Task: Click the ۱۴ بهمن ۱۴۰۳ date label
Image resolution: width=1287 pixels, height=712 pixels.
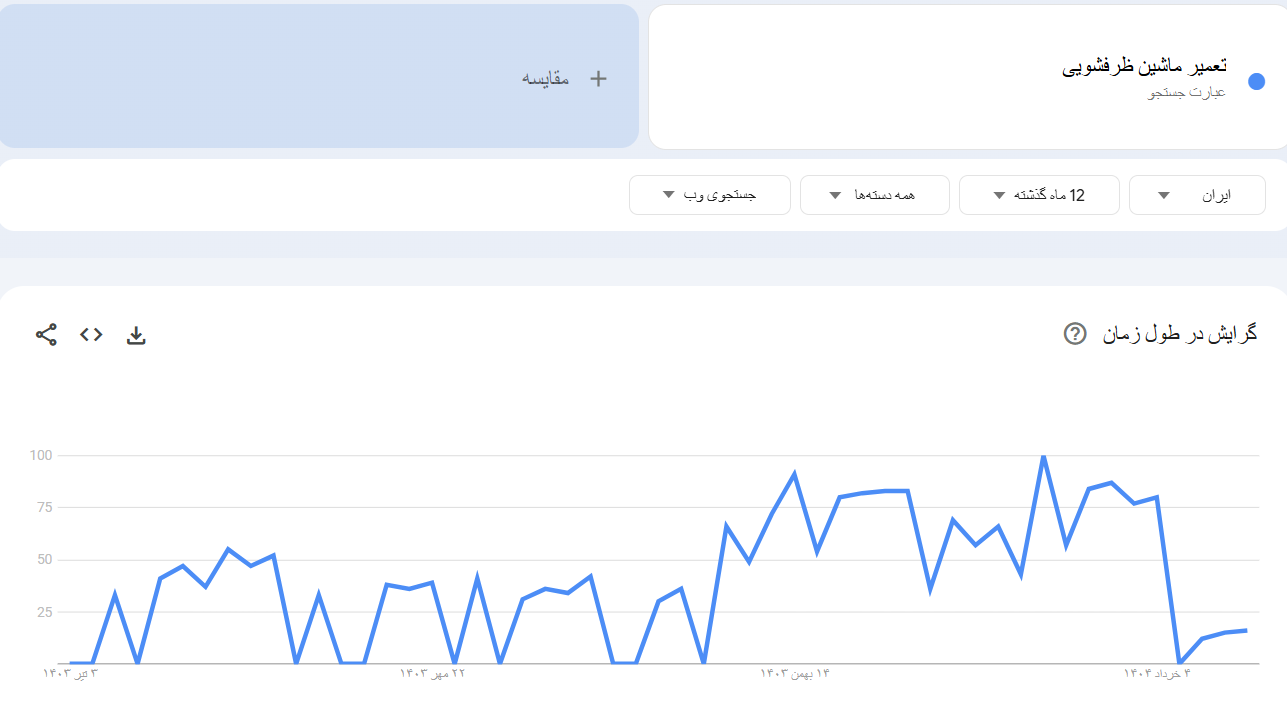Action: pos(796,674)
